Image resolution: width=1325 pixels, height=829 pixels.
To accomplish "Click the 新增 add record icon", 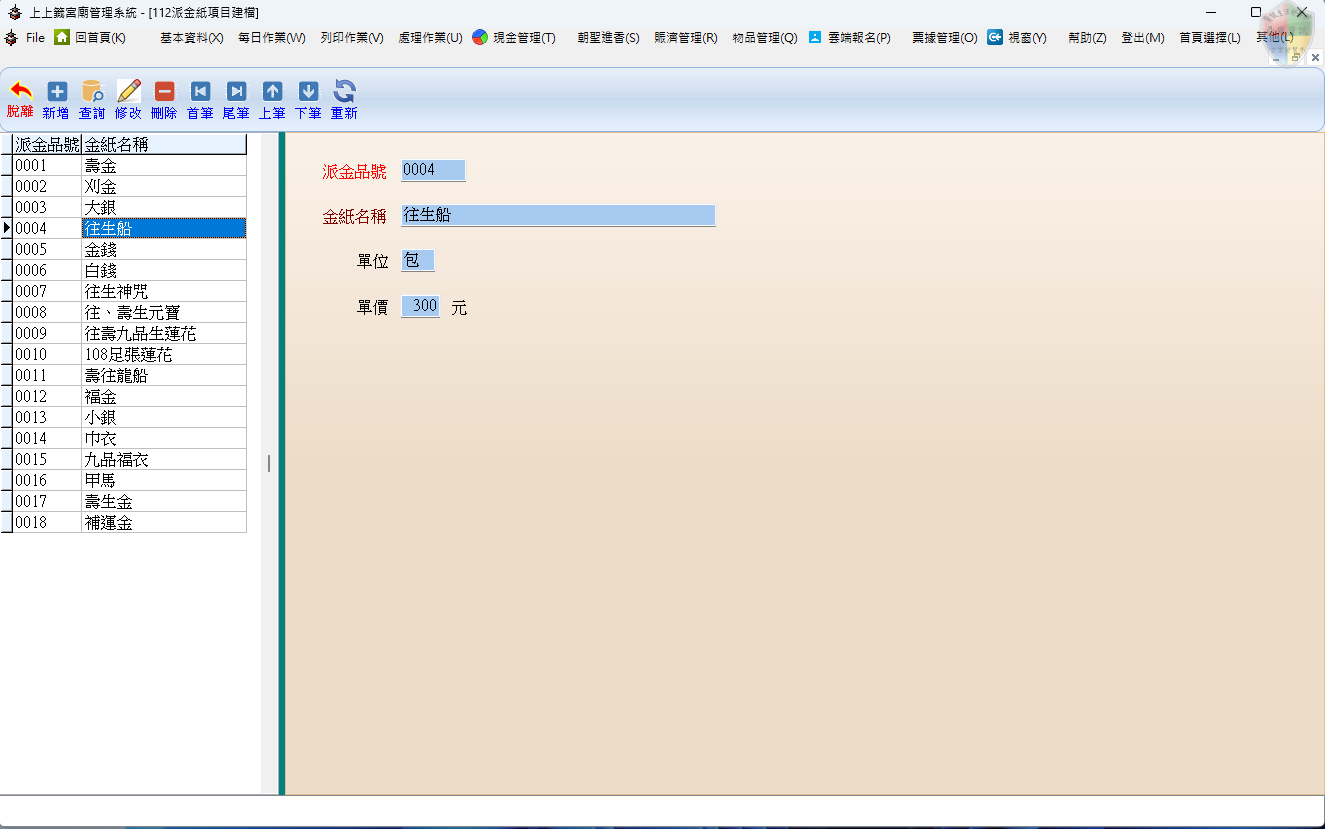I will (57, 92).
